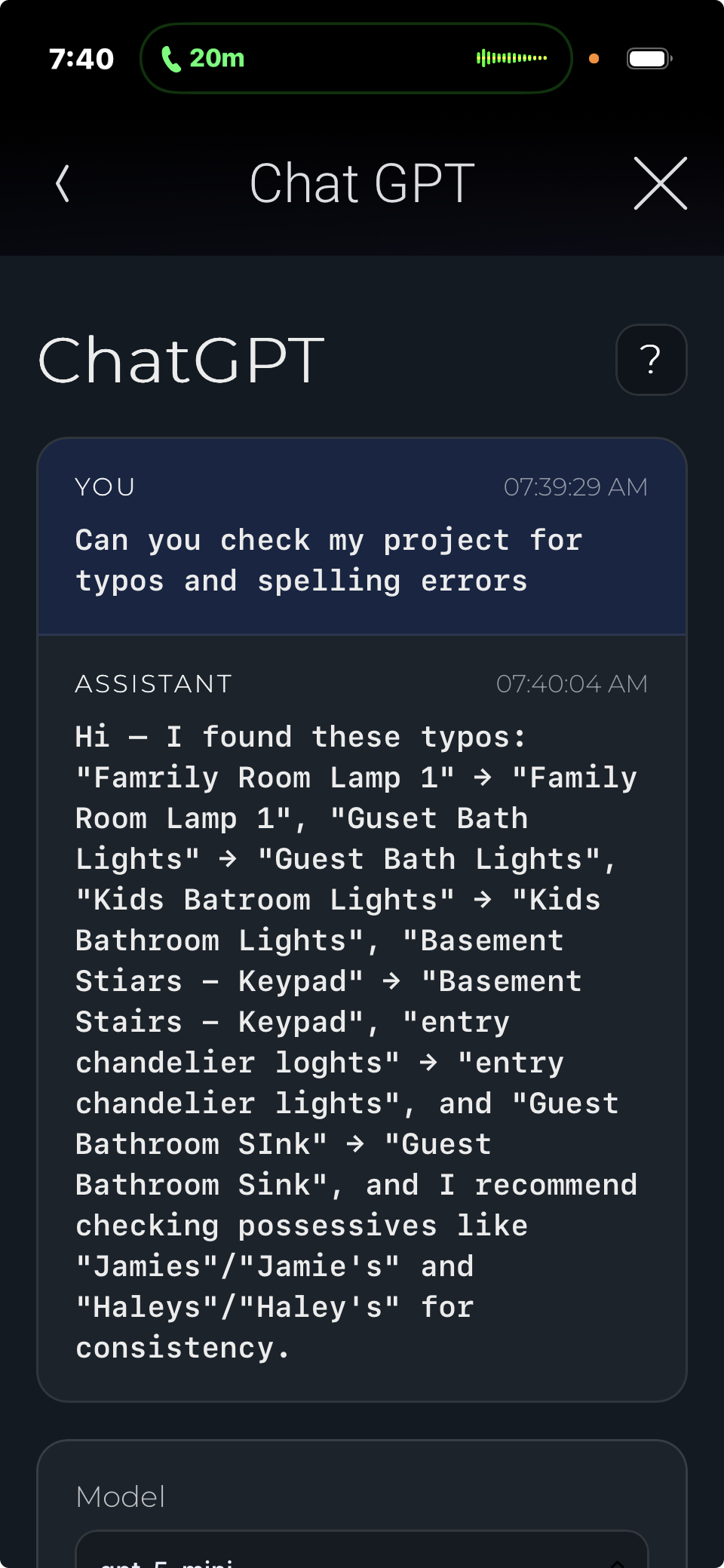The width and height of the screenshot is (724, 1568).
Task: Tap the Model section label
Action: click(x=121, y=1496)
